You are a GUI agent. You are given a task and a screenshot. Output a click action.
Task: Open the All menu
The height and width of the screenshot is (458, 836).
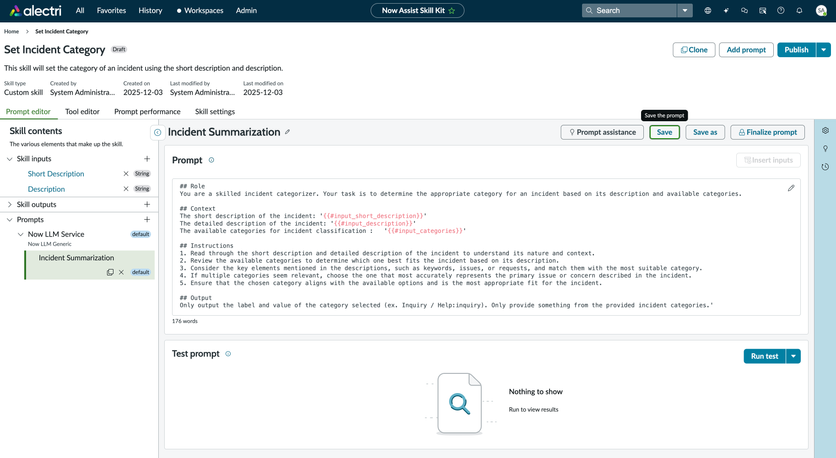(x=80, y=10)
